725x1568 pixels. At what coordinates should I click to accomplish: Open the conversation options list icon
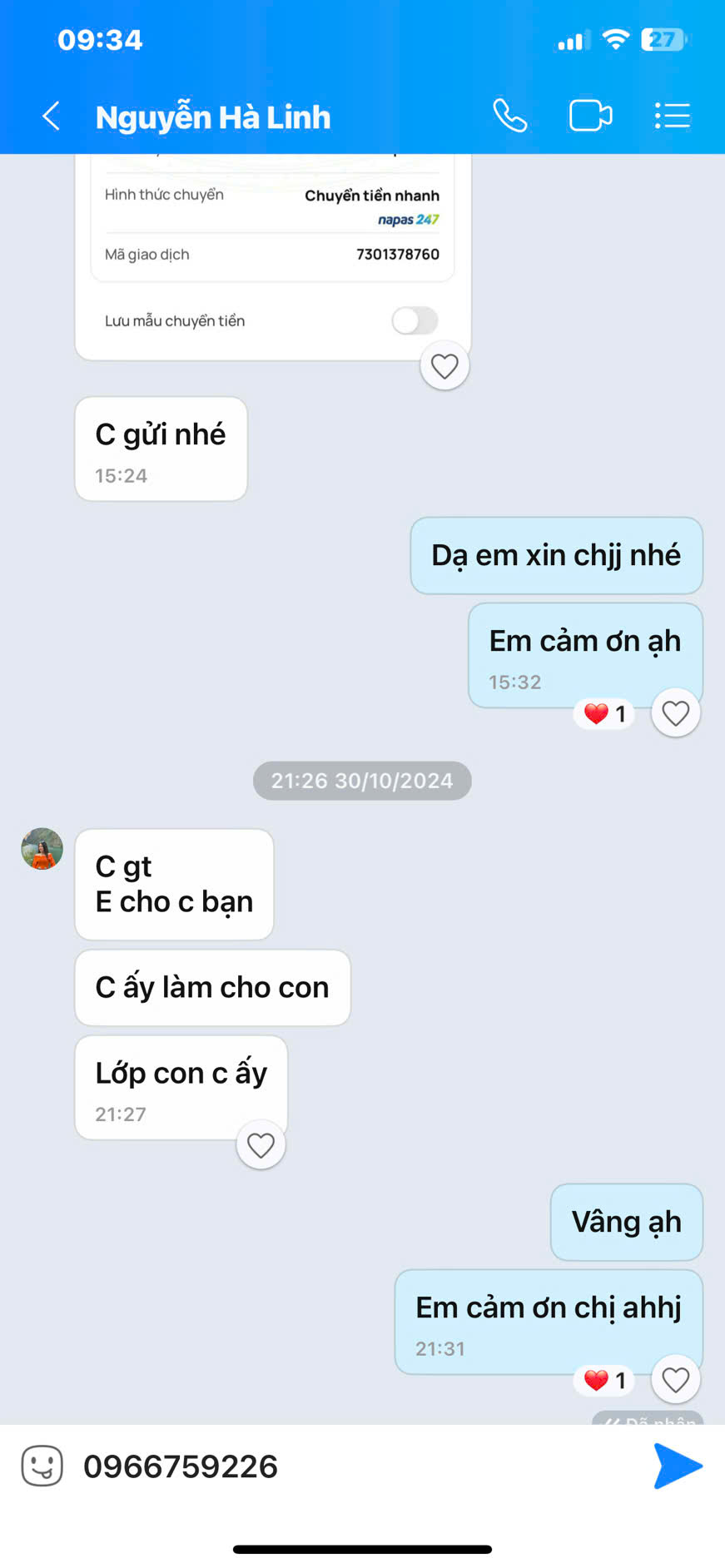click(x=673, y=116)
